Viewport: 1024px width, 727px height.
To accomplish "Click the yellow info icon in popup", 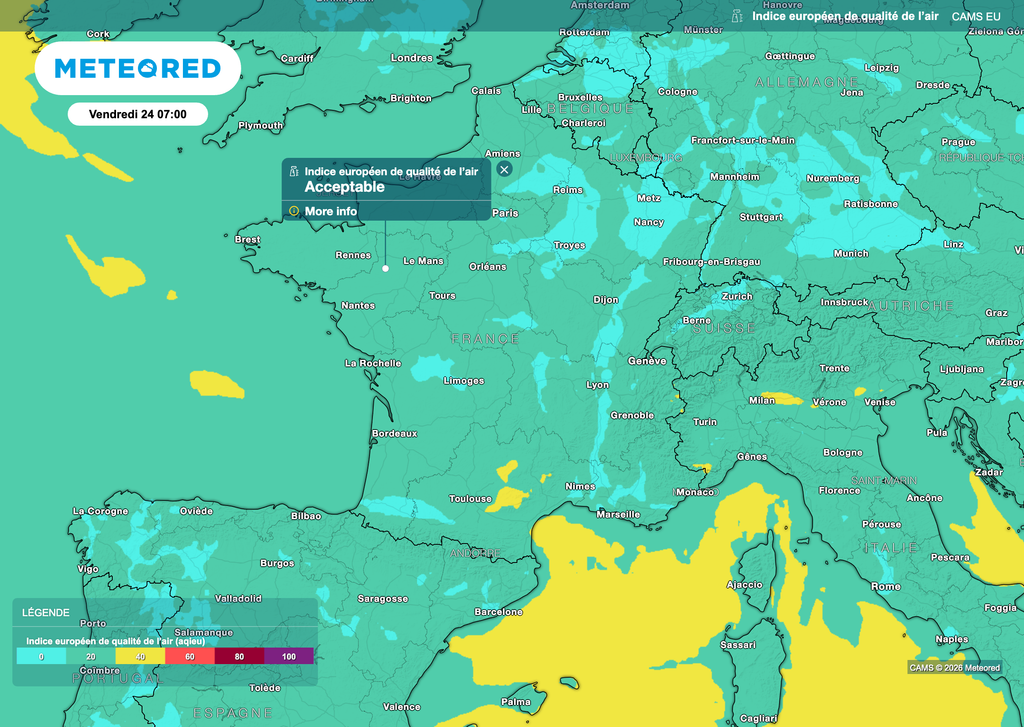I will pyautogui.click(x=294, y=211).
